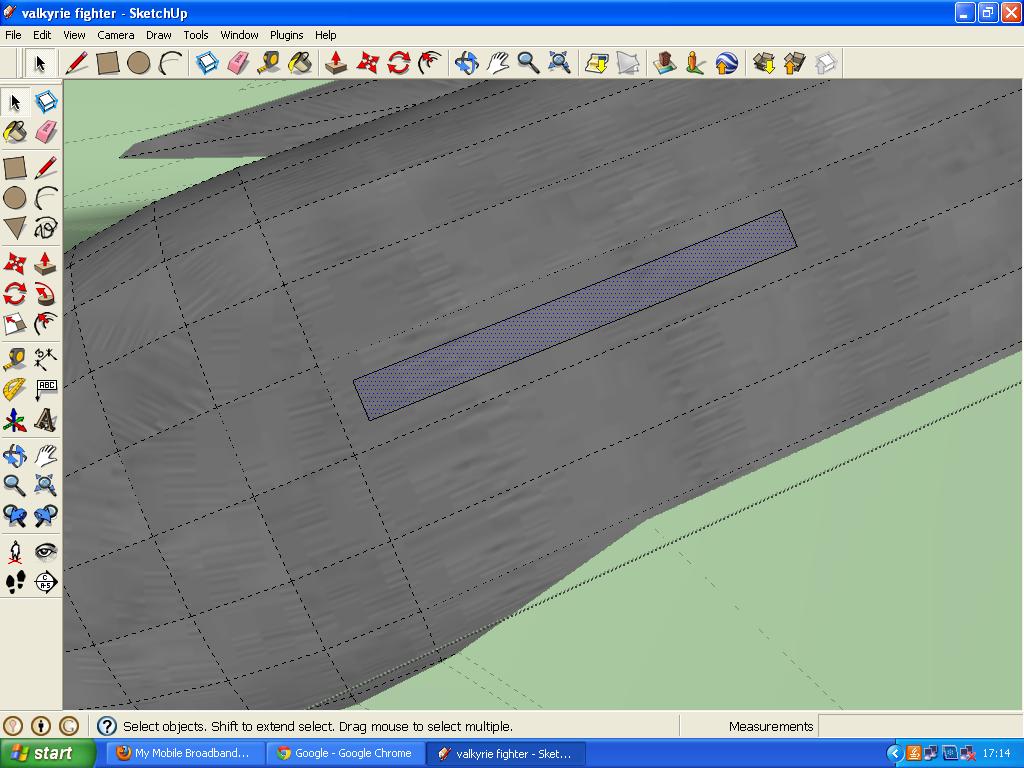The width and height of the screenshot is (1024, 768).
Task: Select the Tape Measure tool
Action: click(x=15, y=358)
